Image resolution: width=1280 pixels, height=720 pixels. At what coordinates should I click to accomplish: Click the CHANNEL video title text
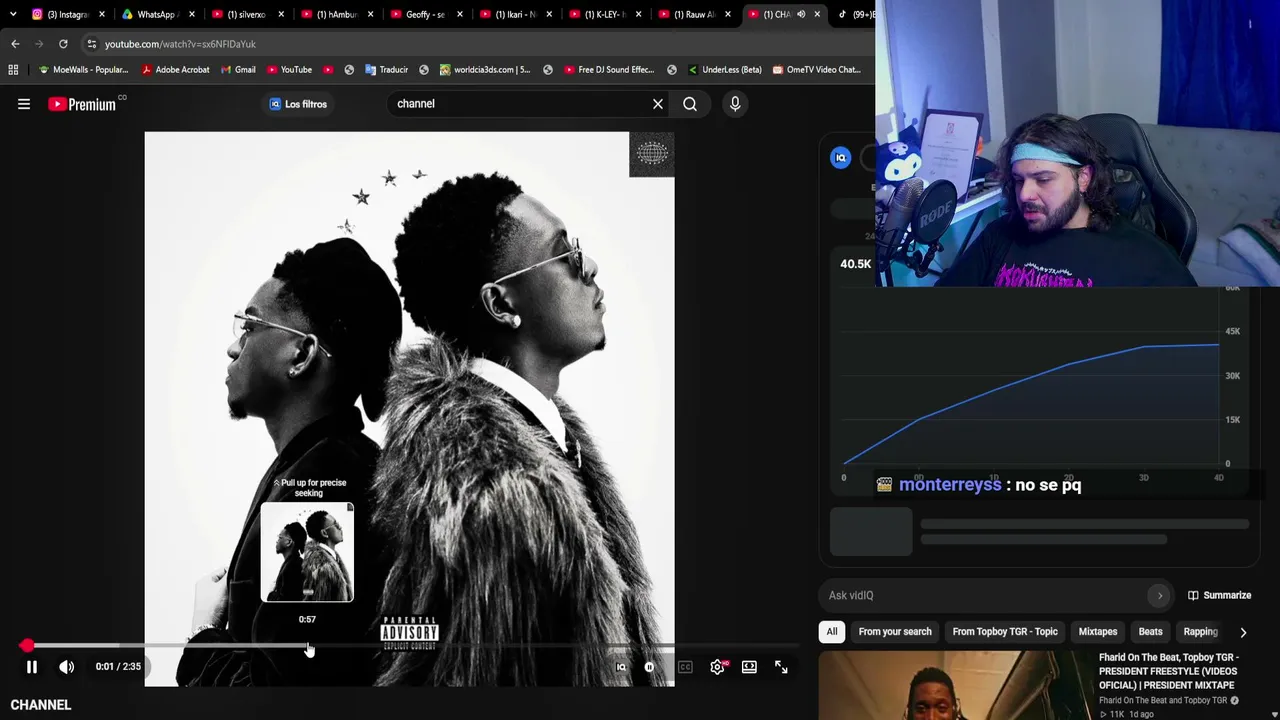[41, 705]
